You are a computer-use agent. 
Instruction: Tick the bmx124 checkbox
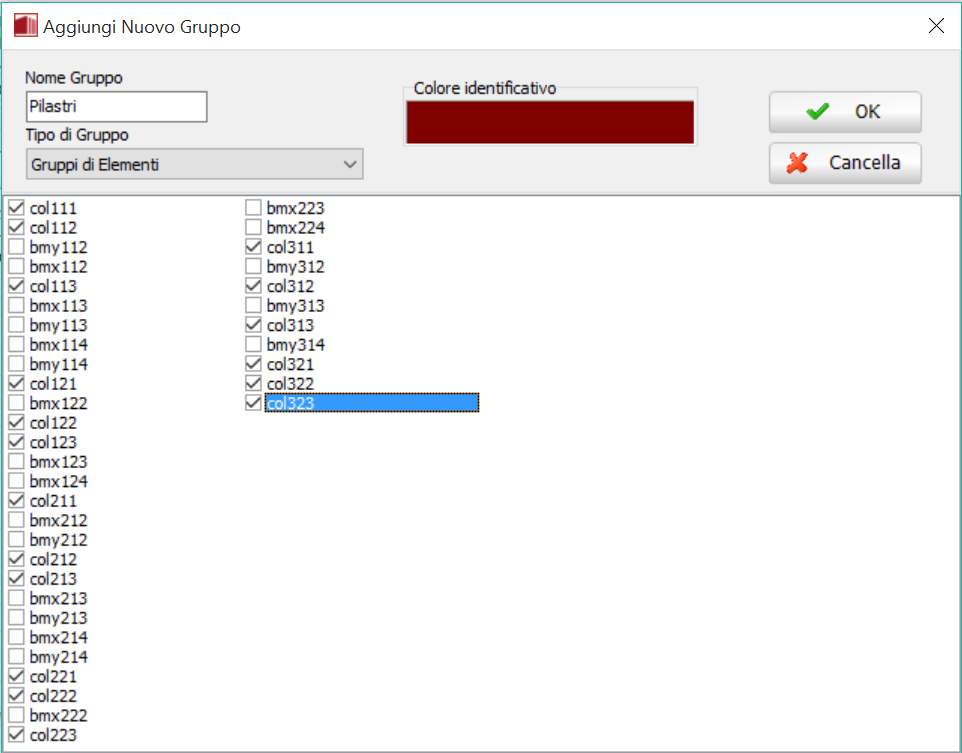[x=17, y=482]
